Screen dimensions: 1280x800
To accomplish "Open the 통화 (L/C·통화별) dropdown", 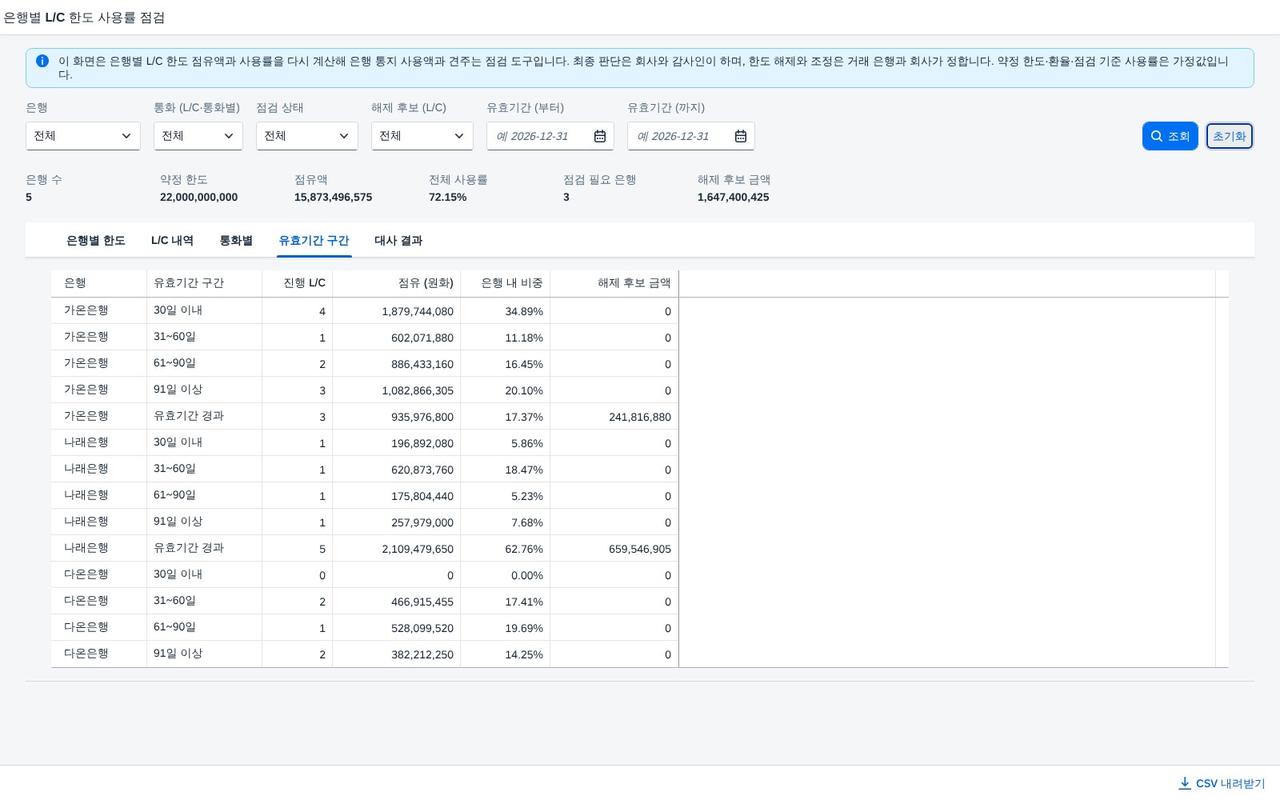I will click(x=198, y=136).
